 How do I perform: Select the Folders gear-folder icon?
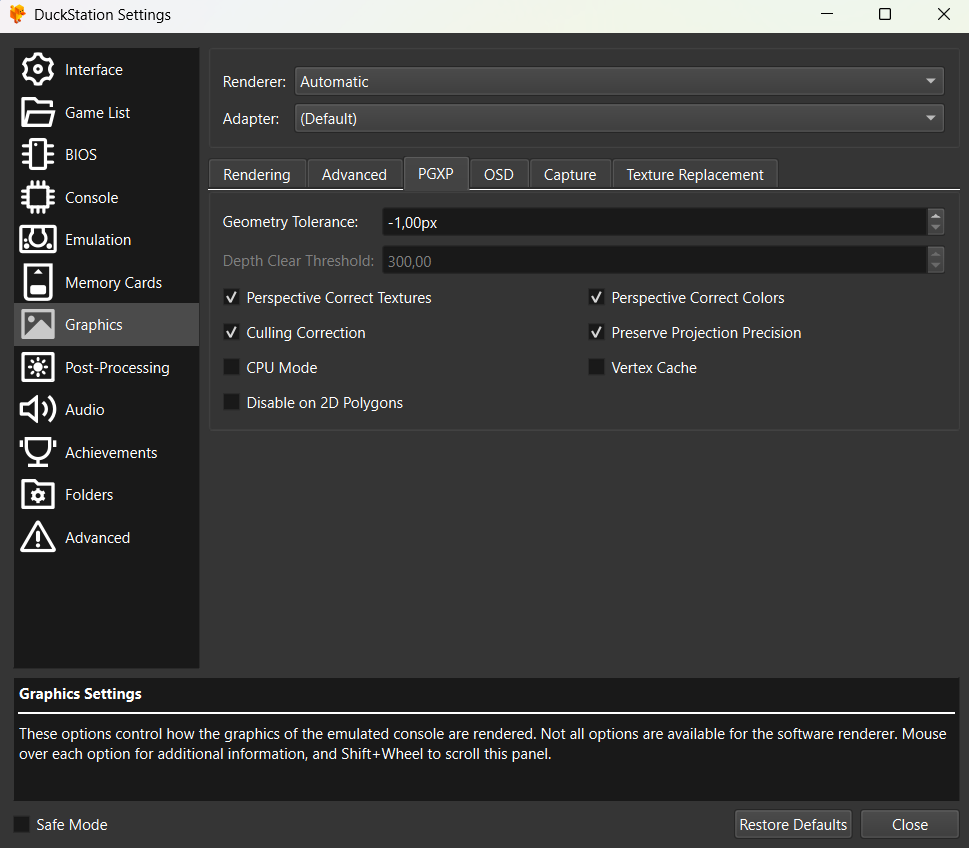point(38,494)
